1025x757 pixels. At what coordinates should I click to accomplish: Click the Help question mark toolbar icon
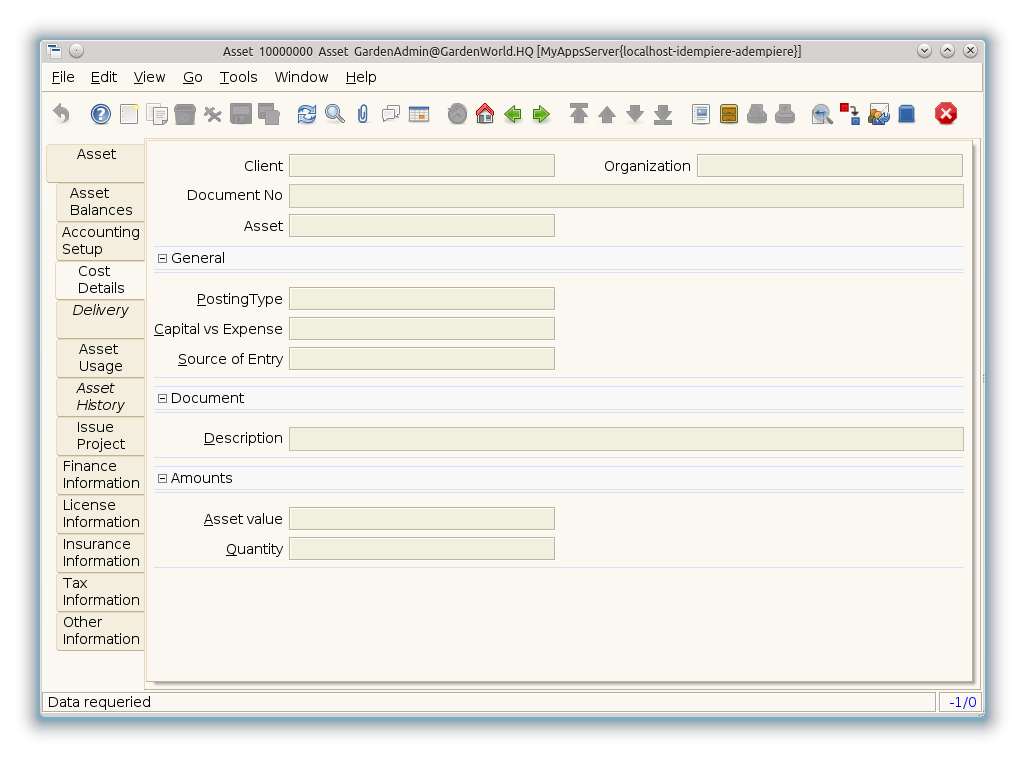(x=100, y=114)
